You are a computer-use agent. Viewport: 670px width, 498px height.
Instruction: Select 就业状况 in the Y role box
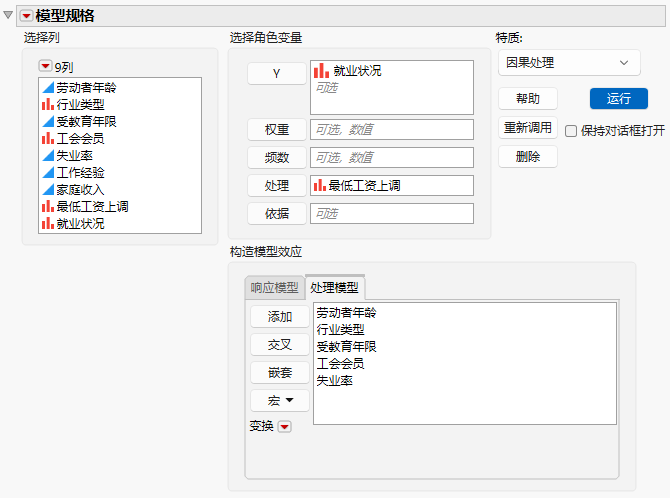point(357,71)
